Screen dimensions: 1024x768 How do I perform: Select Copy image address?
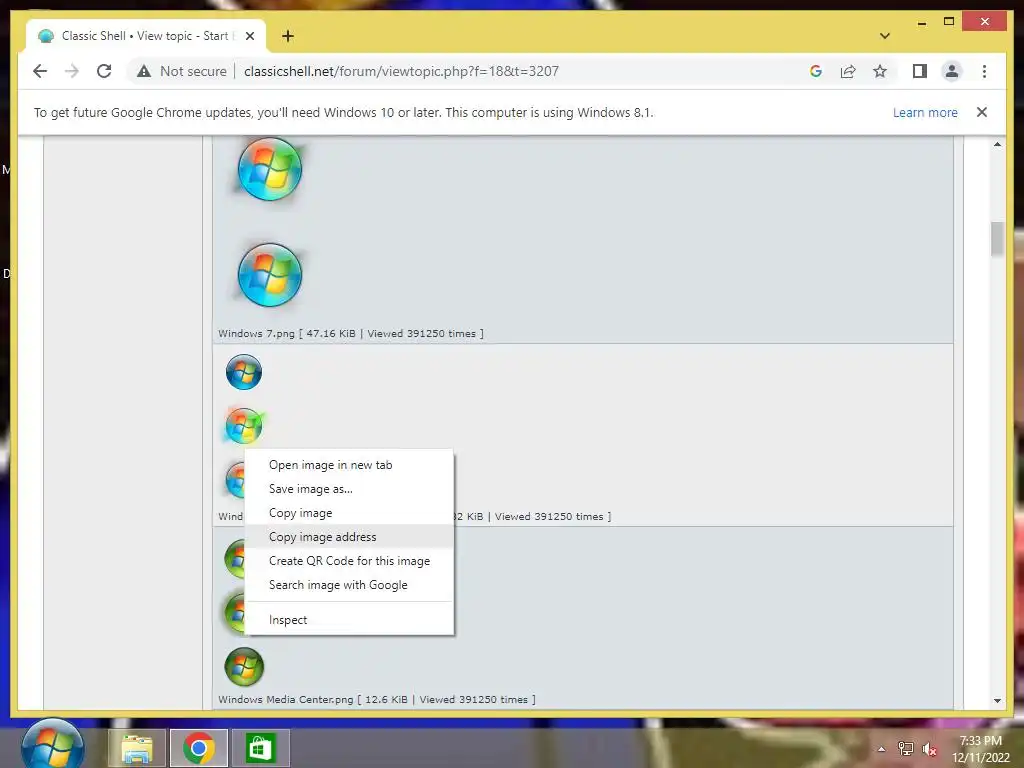(349, 537)
